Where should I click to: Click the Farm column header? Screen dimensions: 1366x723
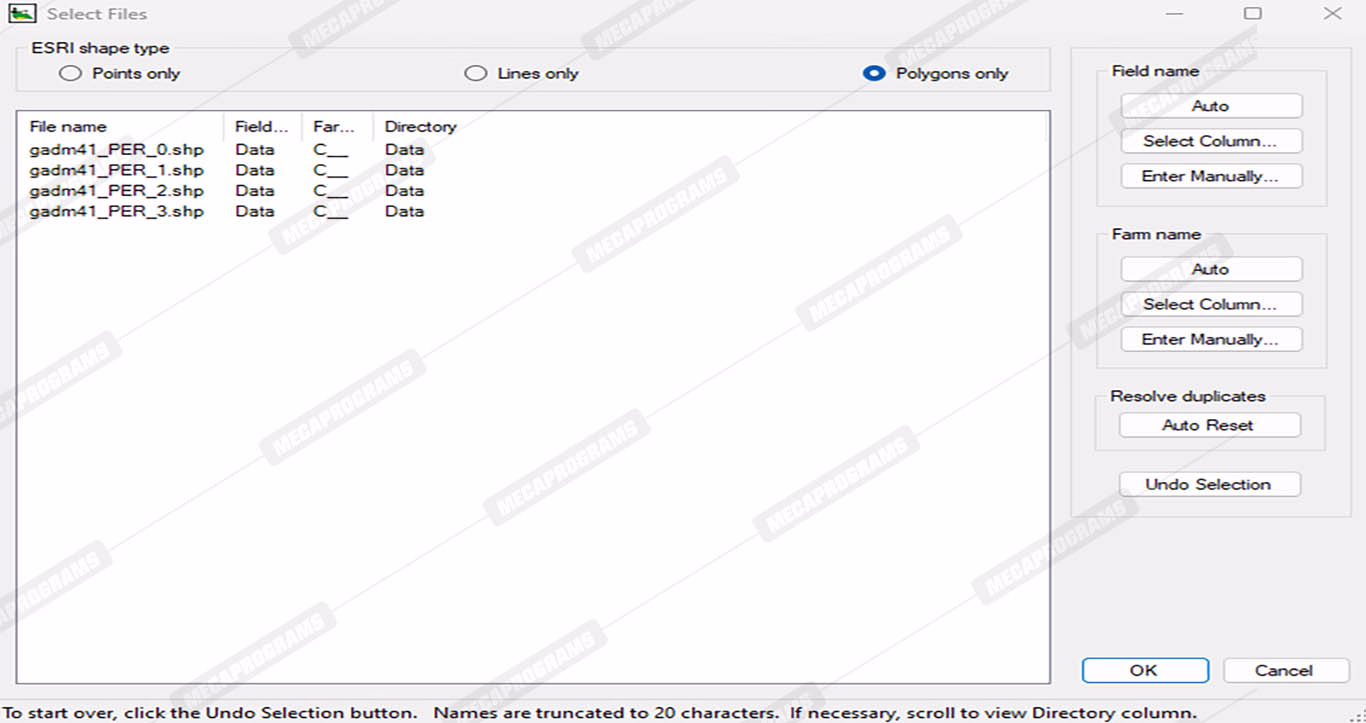click(338, 126)
